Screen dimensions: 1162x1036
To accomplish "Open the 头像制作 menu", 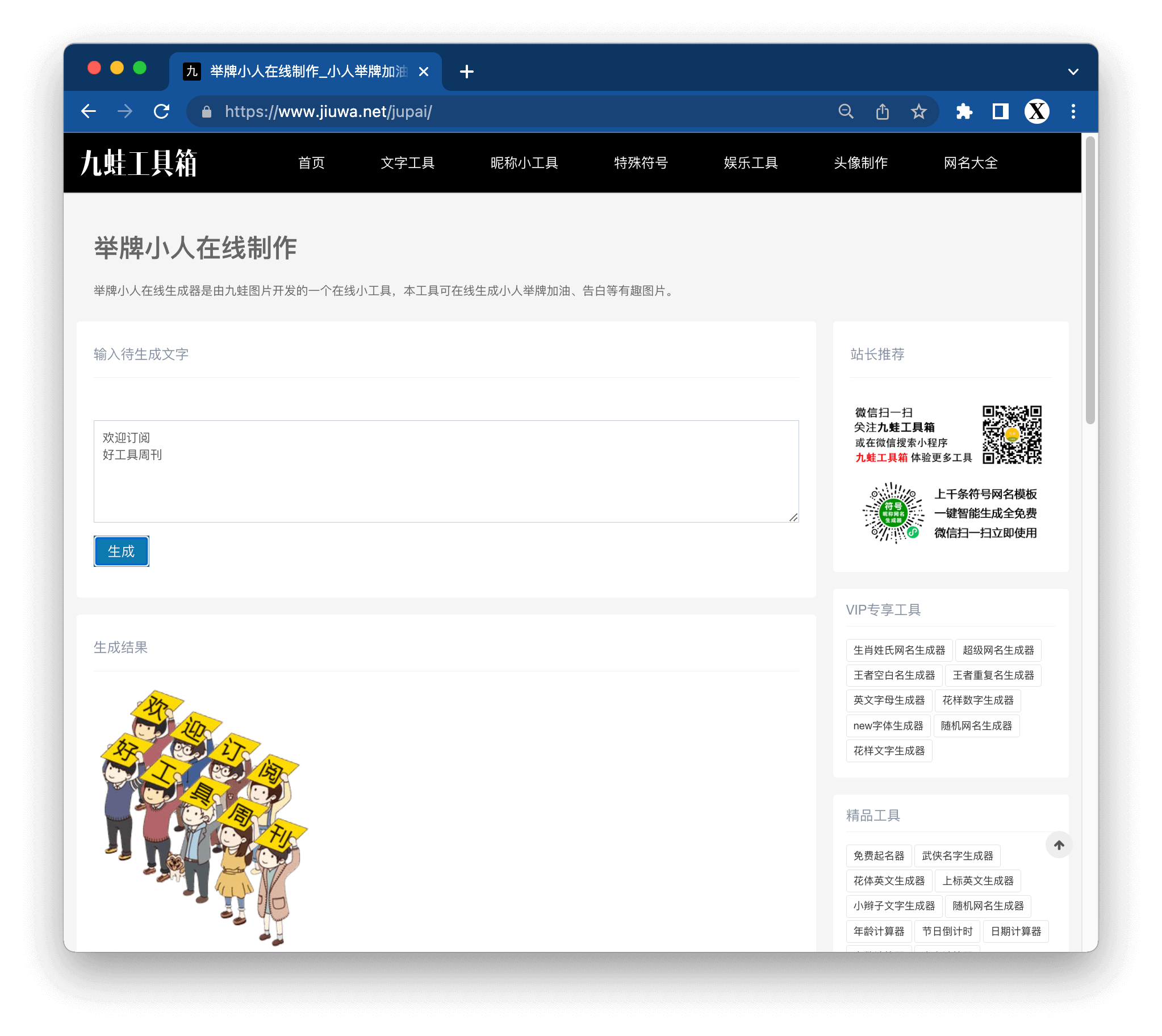I will 860,163.
